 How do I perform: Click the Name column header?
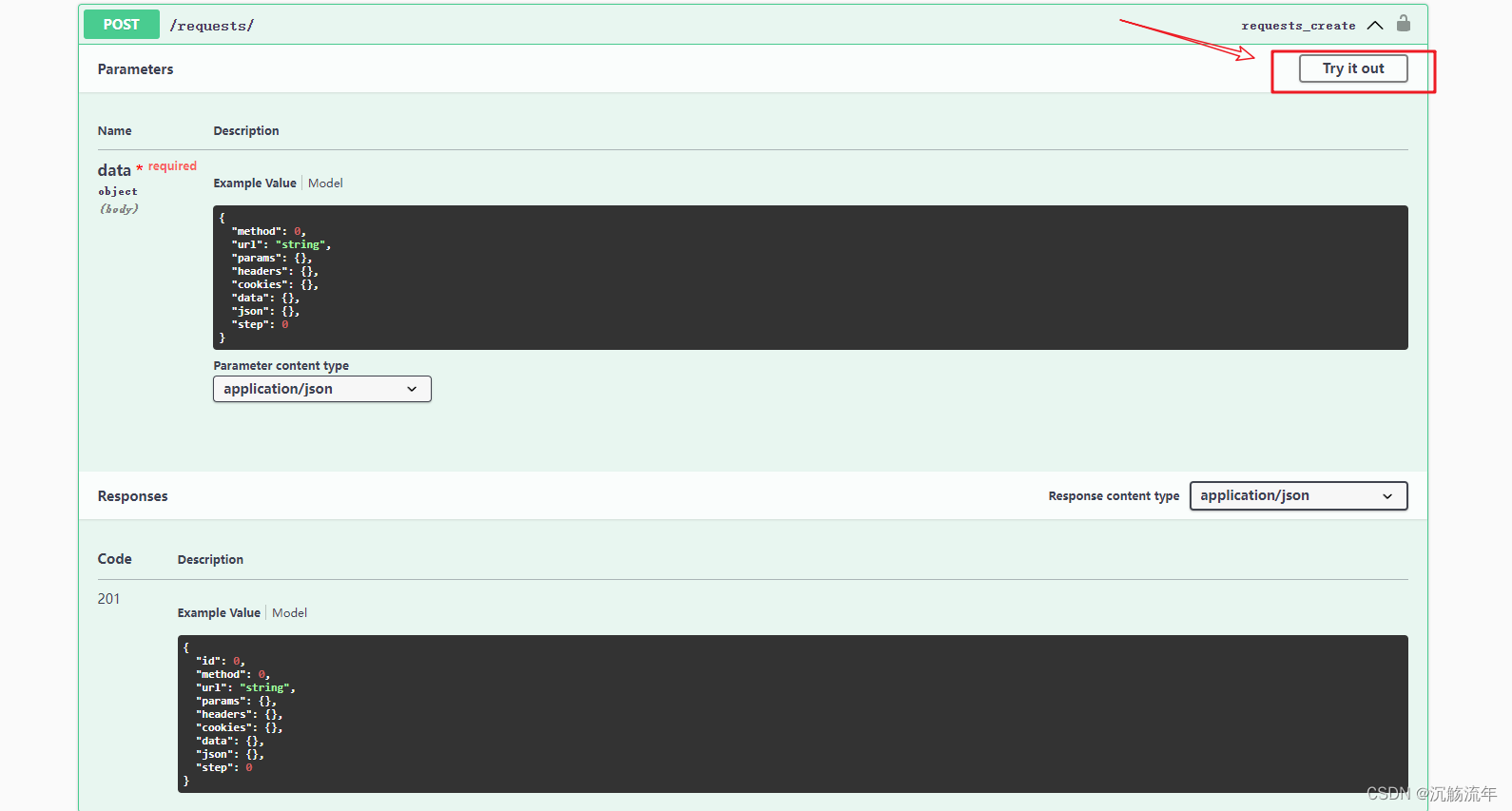coord(115,131)
